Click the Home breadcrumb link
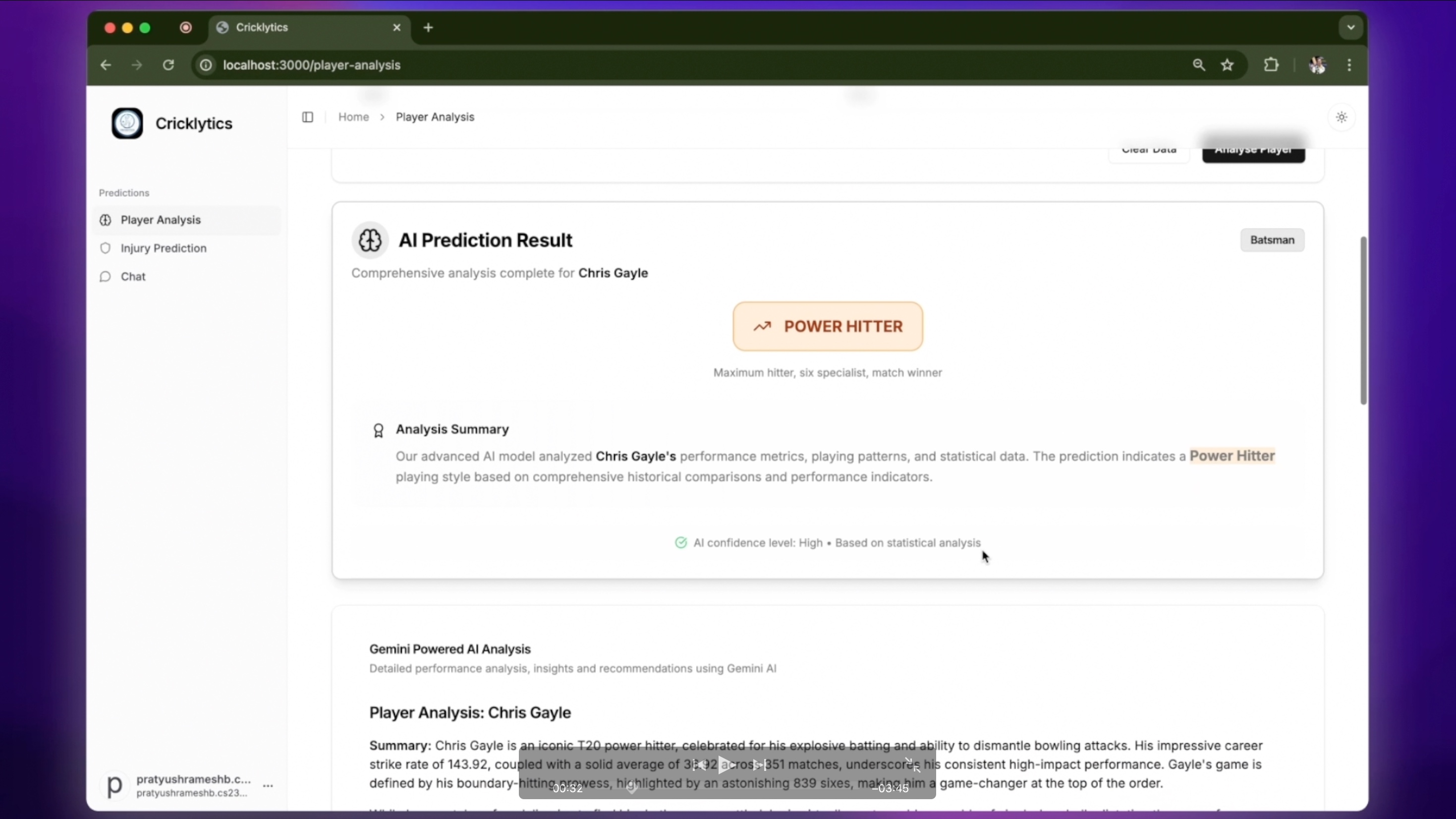Image resolution: width=1456 pixels, height=819 pixels. [353, 117]
